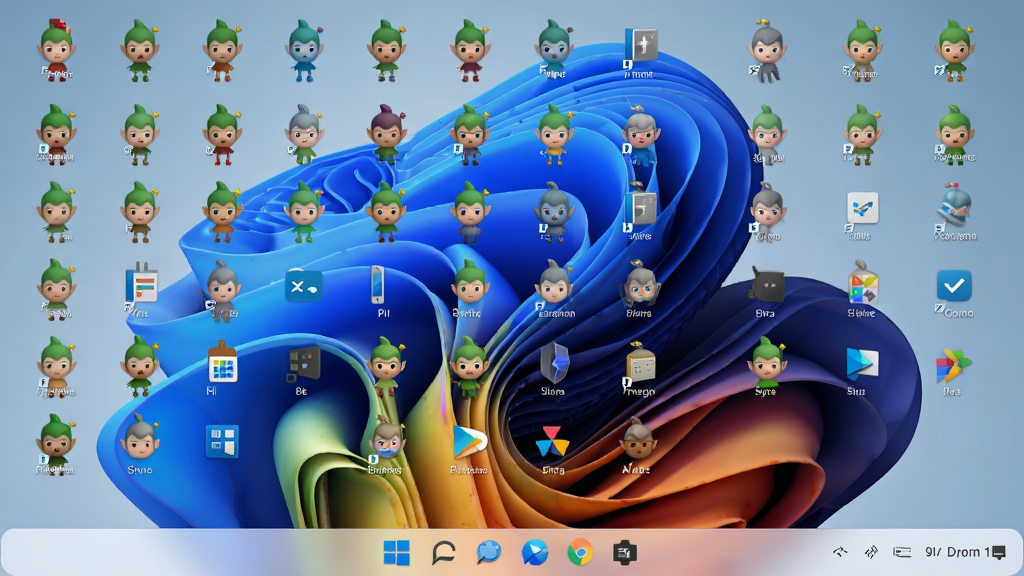Open the dark camera app in taskbar

[625, 552]
